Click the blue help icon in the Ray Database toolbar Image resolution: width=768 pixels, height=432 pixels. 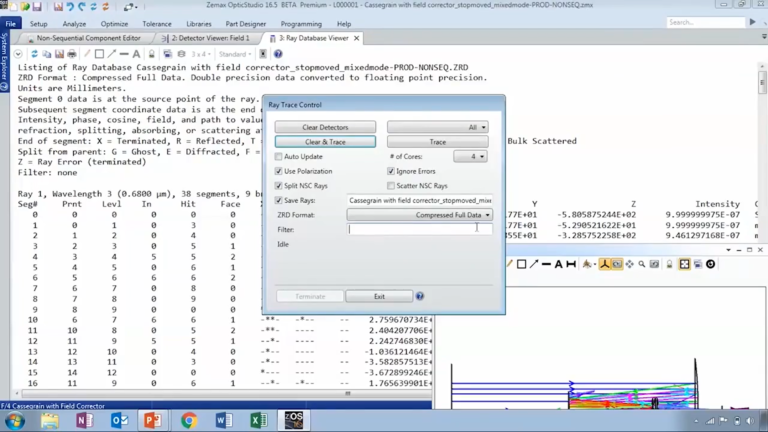coord(278,54)
